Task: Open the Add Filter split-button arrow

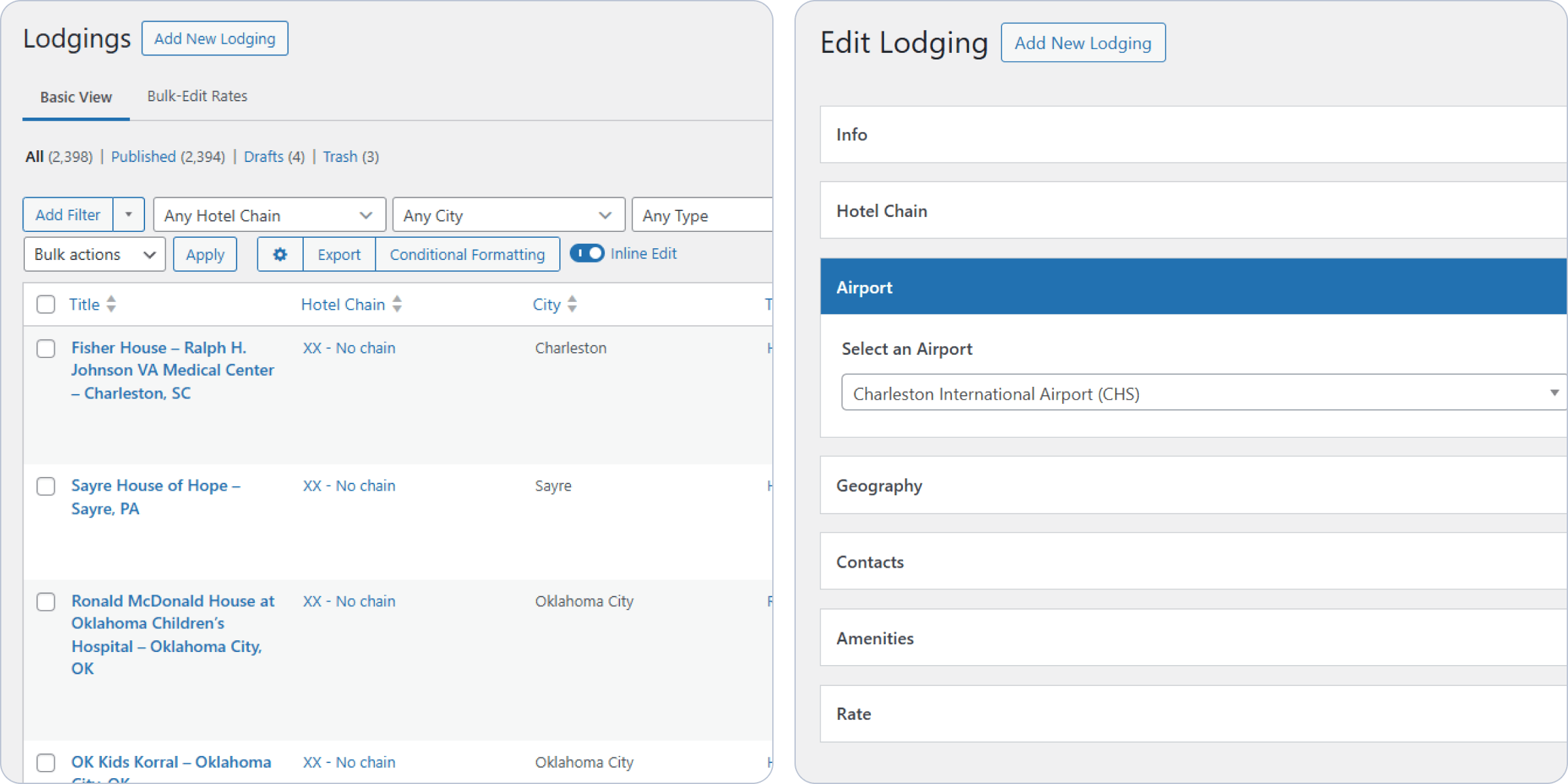Action: (129, 215)
